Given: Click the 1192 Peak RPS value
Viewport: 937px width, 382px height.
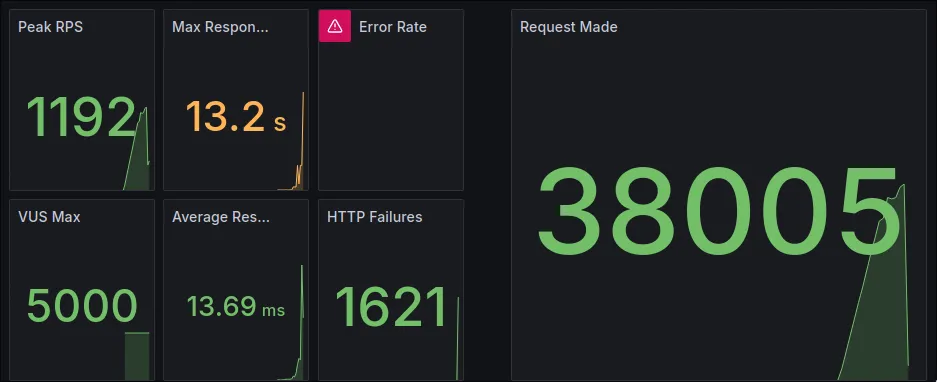Looking at the screenshot, I should pos(81,117).
